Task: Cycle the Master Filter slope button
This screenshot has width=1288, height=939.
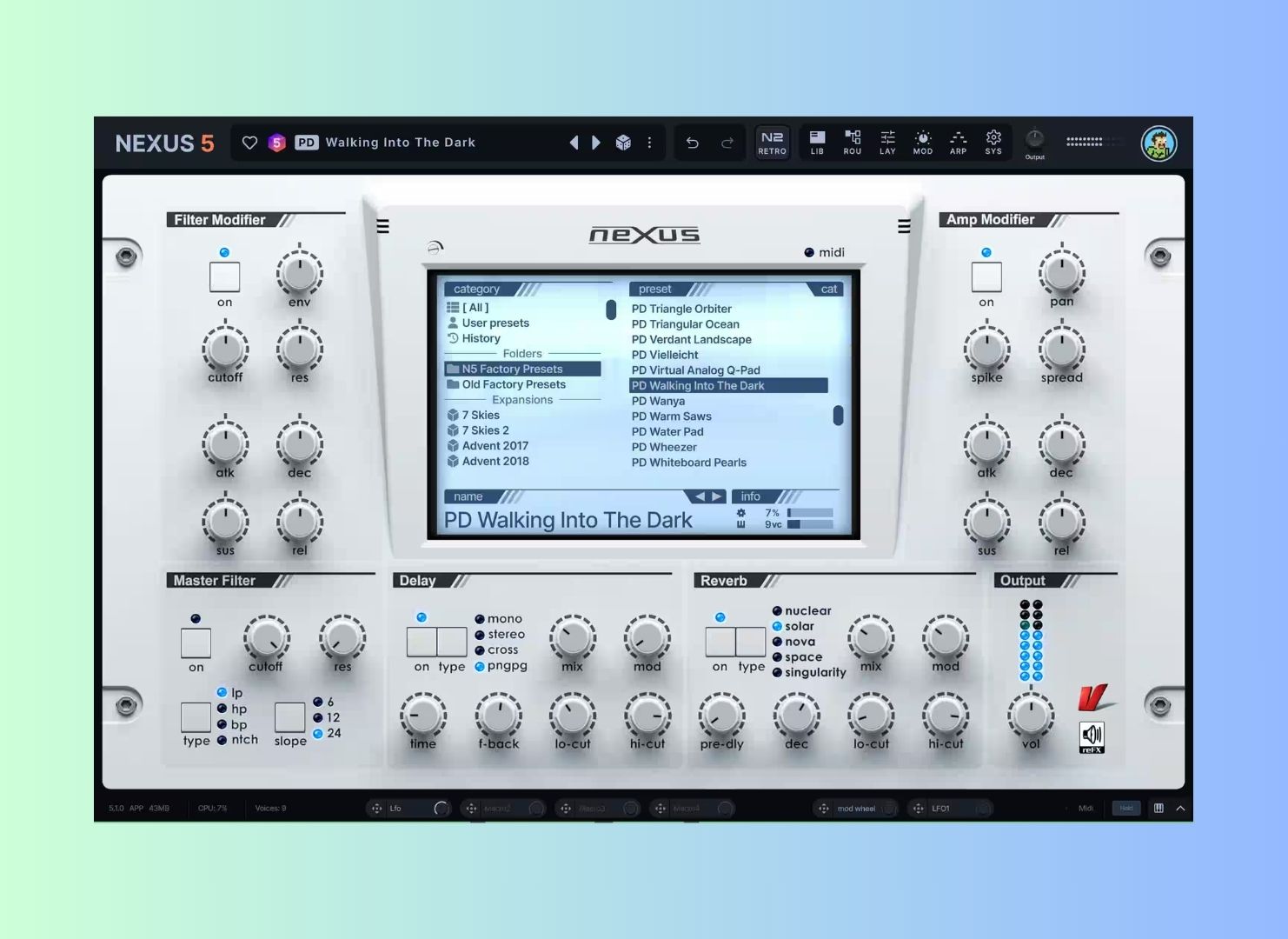Action: pos(289,717)
